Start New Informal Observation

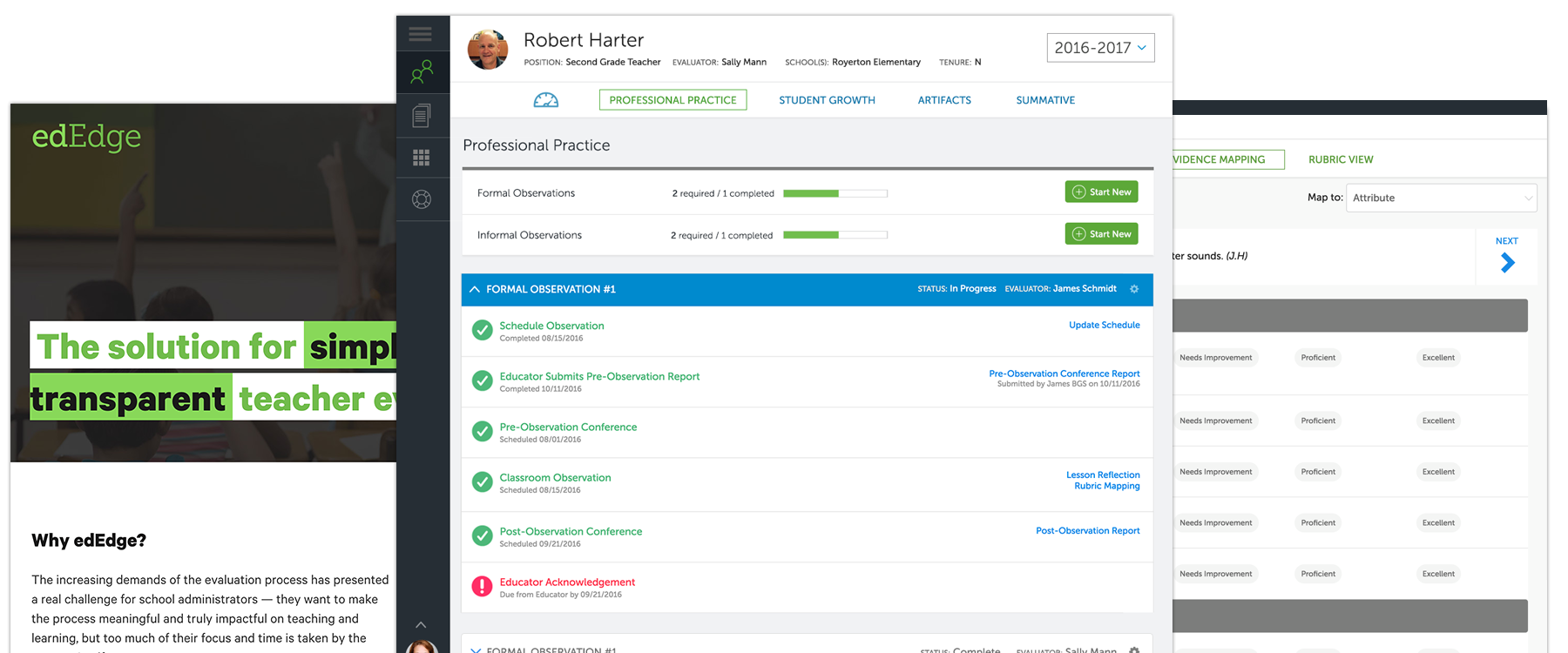point(1102,233)
